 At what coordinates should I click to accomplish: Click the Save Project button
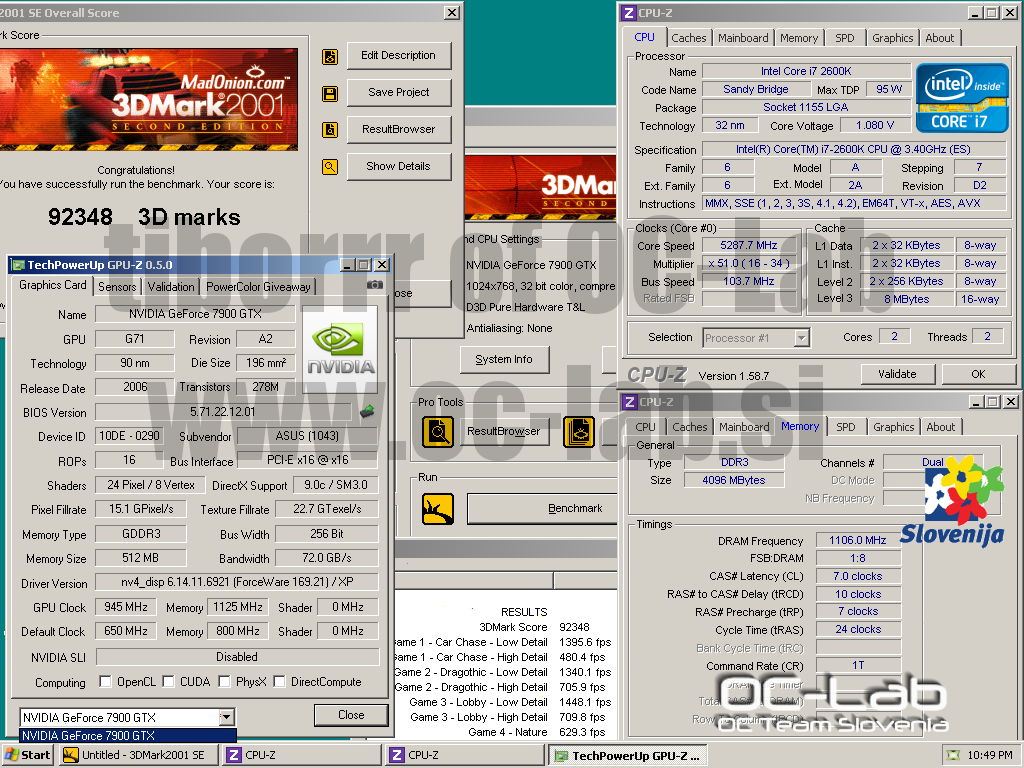point(398,92)
